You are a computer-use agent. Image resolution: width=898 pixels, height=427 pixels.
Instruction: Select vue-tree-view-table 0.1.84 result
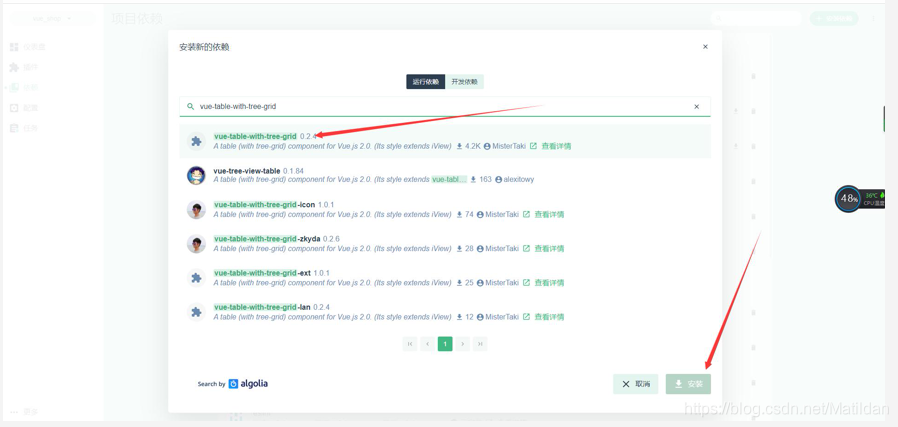[445, 175]
